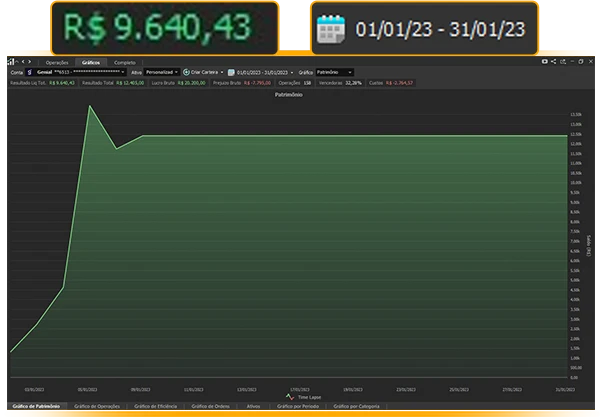Click the Time Lapse label

[309, 397]
